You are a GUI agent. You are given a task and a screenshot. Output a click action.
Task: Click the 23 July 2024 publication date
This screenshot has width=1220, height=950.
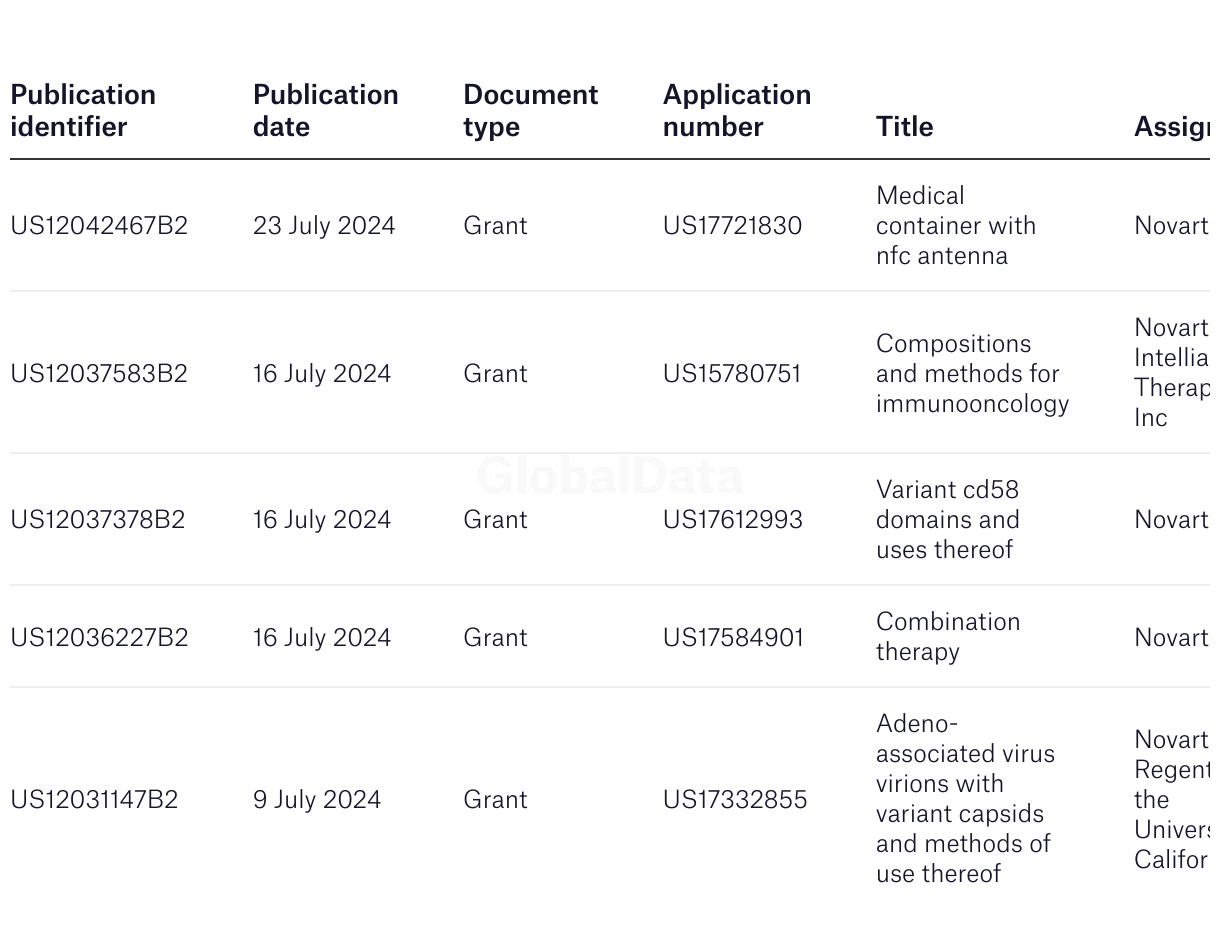pyautogui.click(x=324, y=225)
